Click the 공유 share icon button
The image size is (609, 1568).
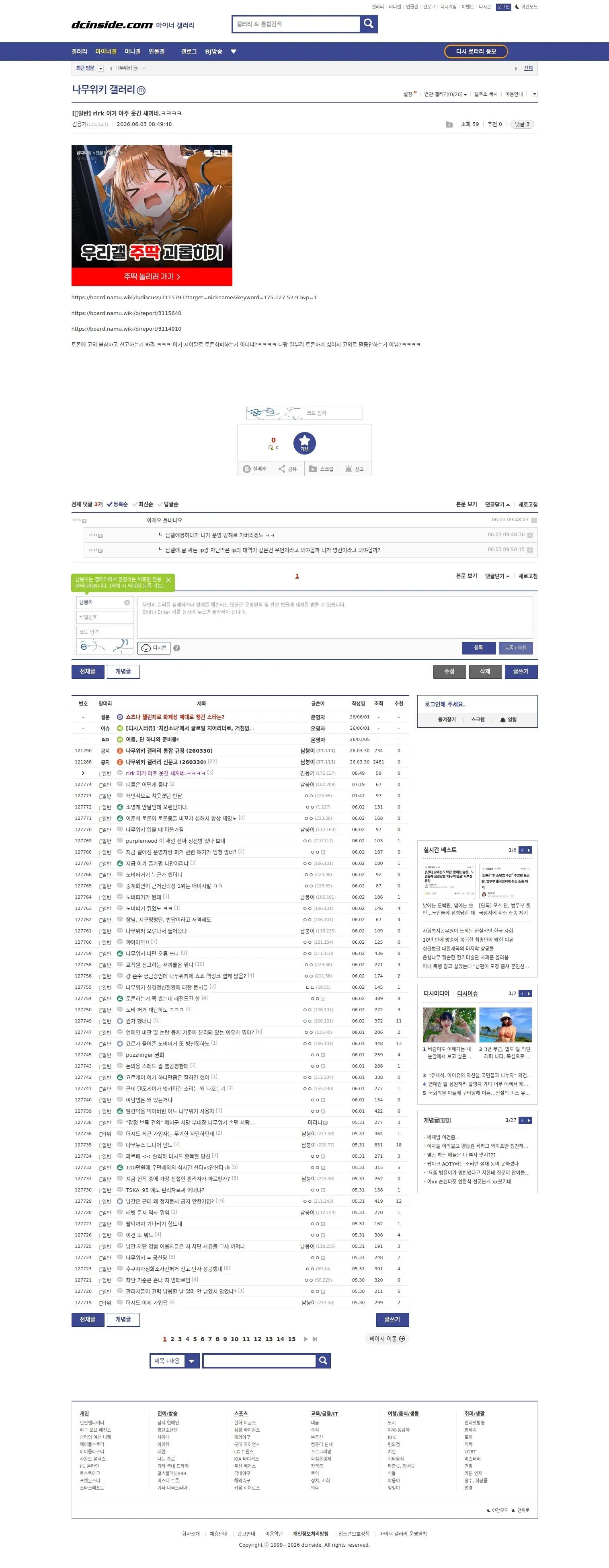[x=287, y=469]
